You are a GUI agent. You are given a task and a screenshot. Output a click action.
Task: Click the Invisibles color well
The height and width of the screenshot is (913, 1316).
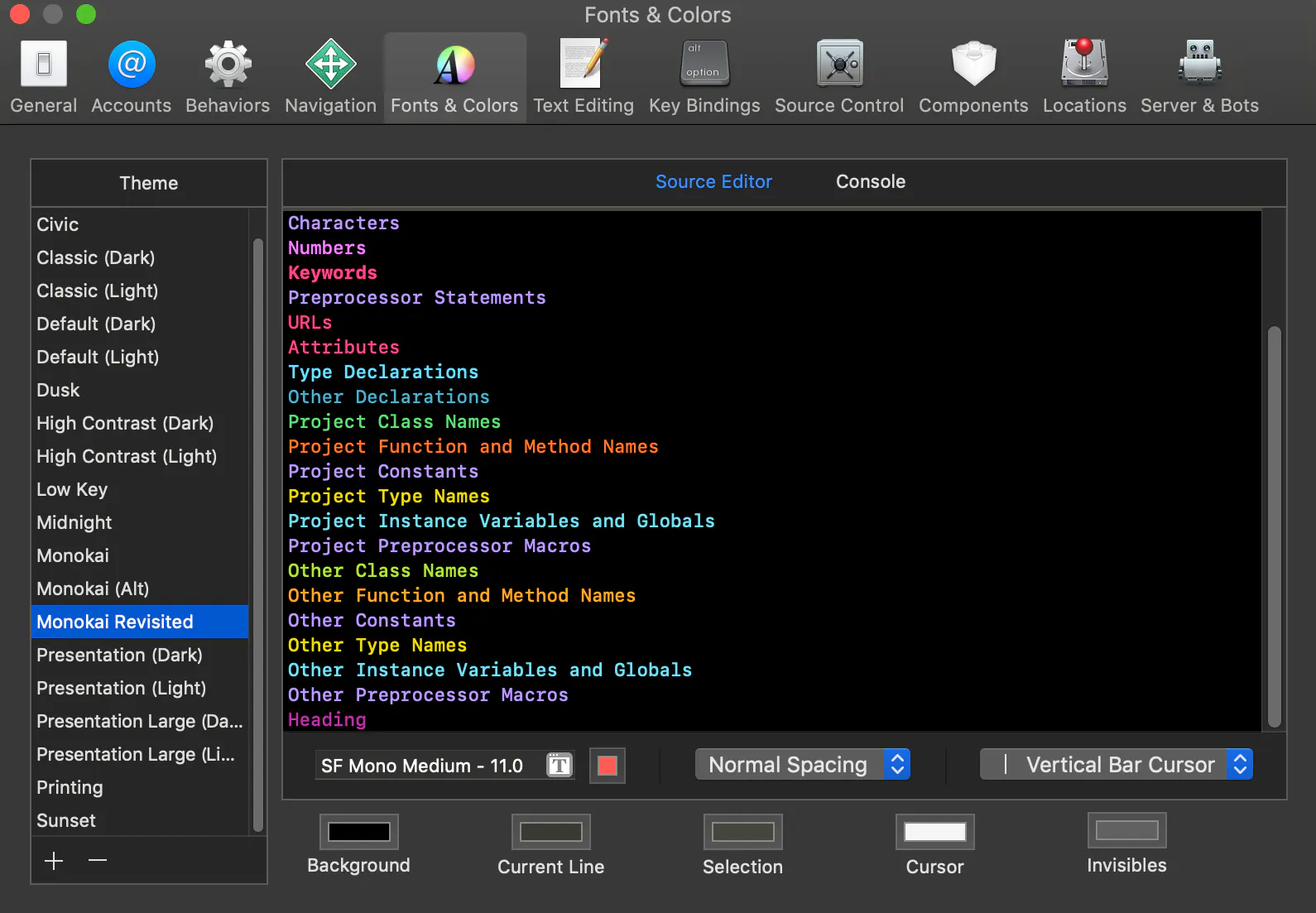[x=1127, y=830]
